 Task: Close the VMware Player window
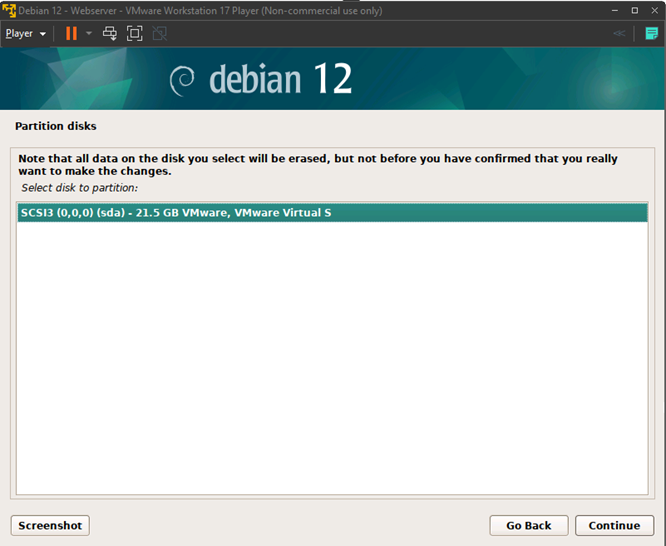point(654,9)
